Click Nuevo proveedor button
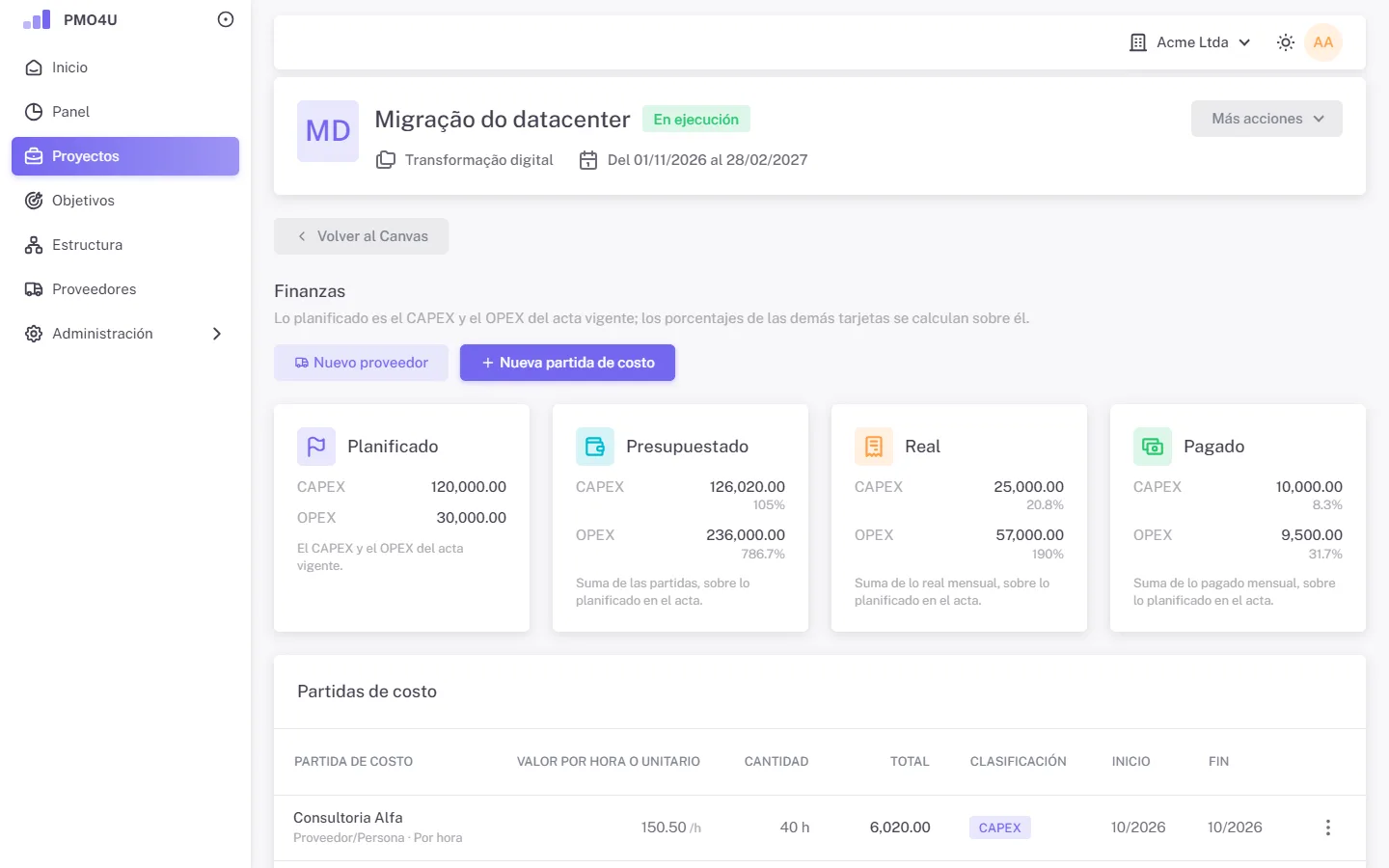Viewport: 1389px width, 868px height. pyautogui.click(x=362, y=363)
